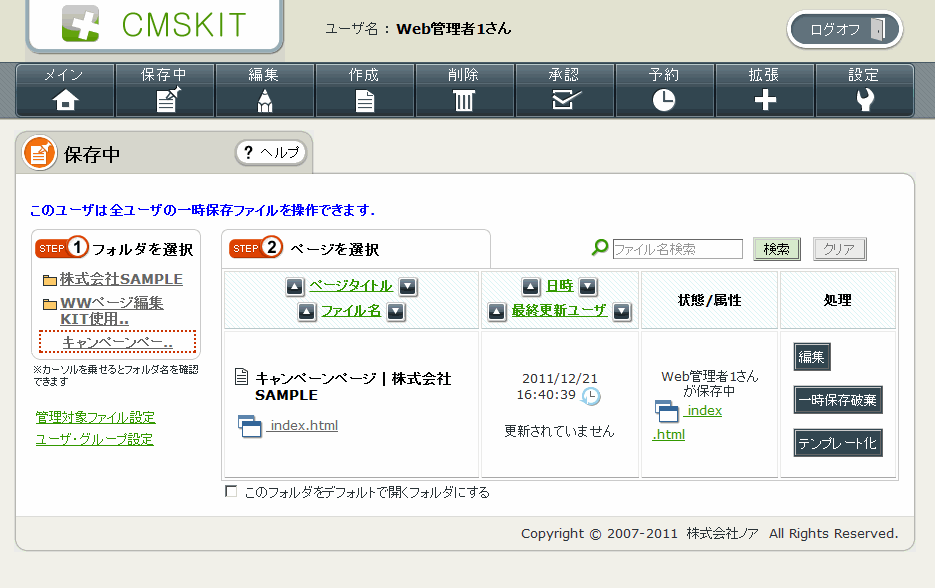The image size is (935, 588).
Task: Open the 作成 new page menu
Action: pyautogui.click(x=365, y=90)
